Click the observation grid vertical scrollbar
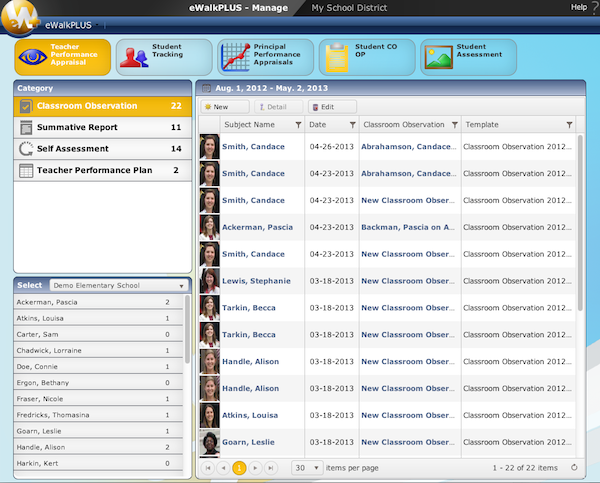This screenshot has height=483, width=600. coord(580,222)
